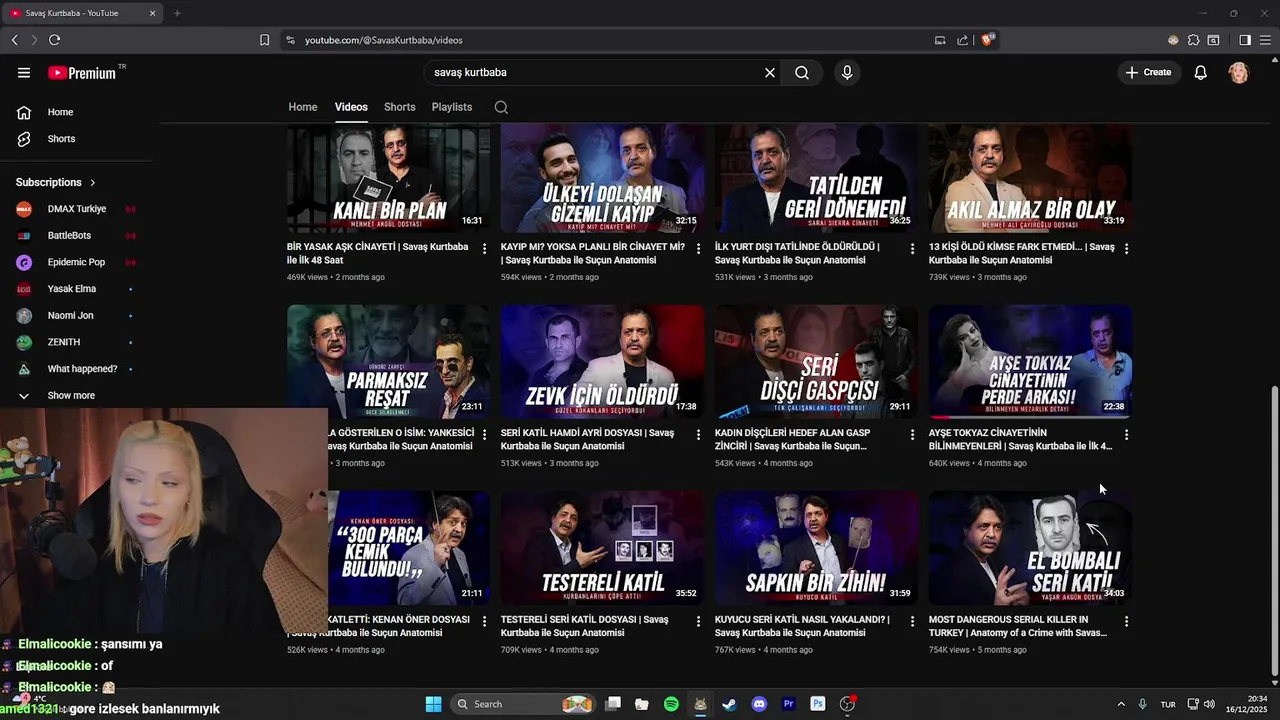Image resolution: width=1280 pixels, height=720 pixels.
Task: Open Brave Shields icon
Action: pyautogui.click(x=987, y=40)
